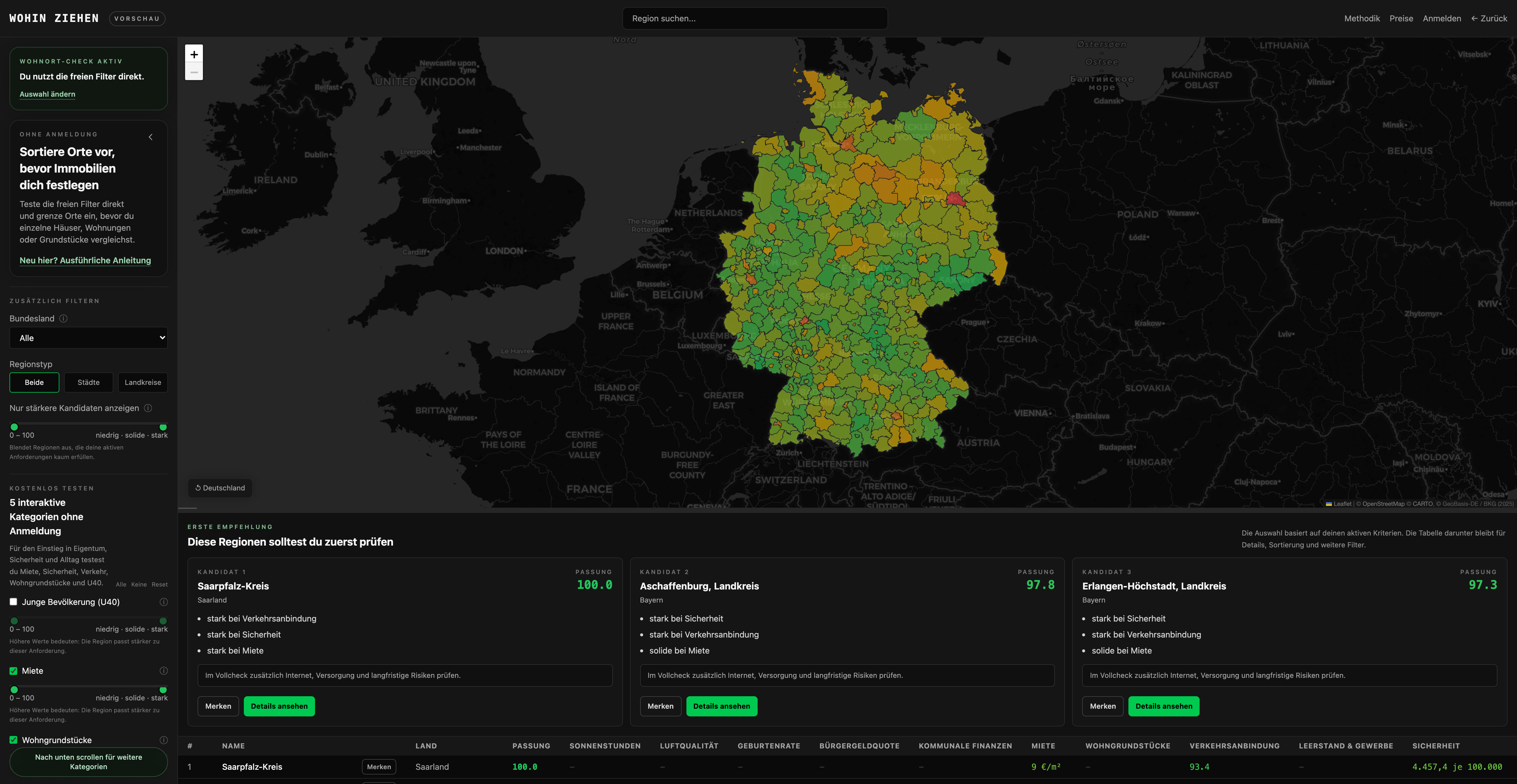Image resolution: width=1517 pixels, height=784 pixels.
Task: Click 'Alle' to select all categories
Action: (x=121, y=584)
